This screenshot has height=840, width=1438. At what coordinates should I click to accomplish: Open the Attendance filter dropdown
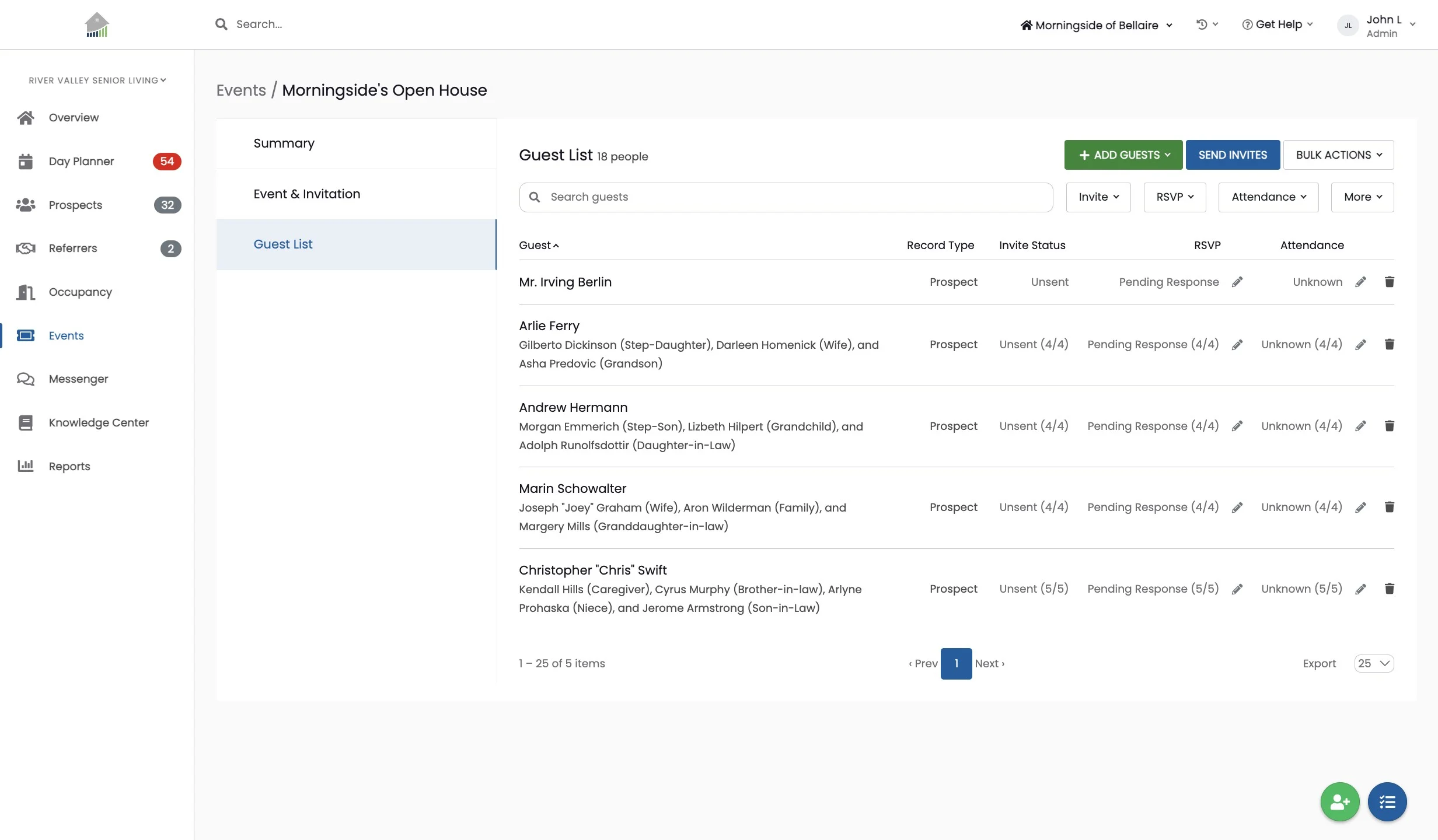coord(1268,197)
